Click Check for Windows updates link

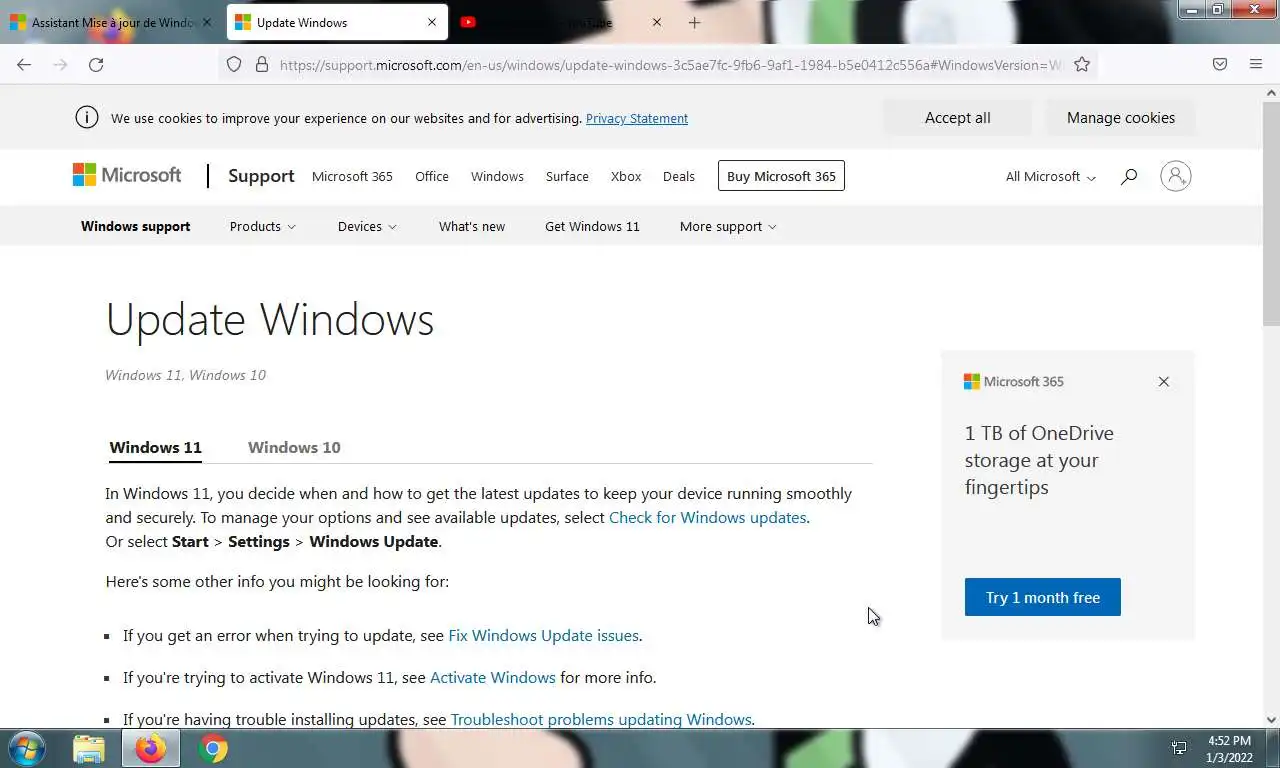pos(707,517)
